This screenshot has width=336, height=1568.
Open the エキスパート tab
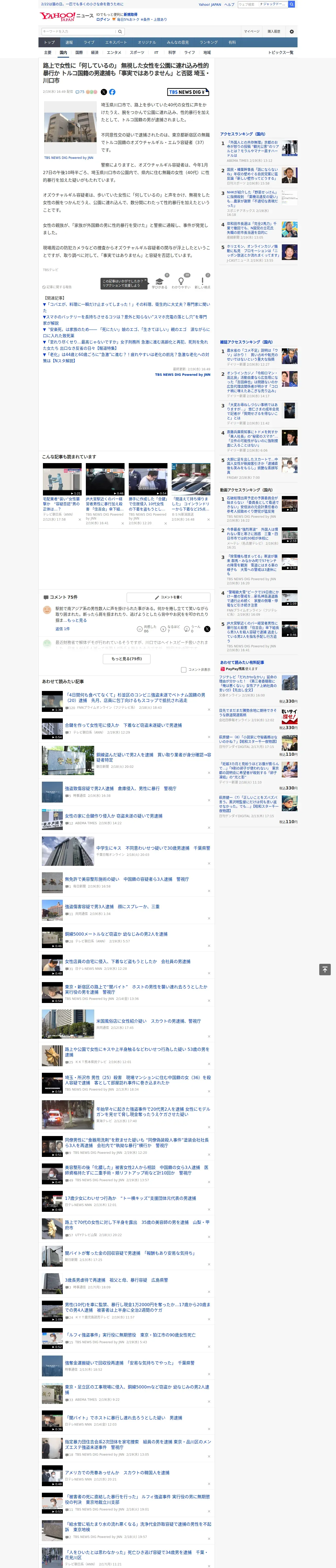[116, 43]
